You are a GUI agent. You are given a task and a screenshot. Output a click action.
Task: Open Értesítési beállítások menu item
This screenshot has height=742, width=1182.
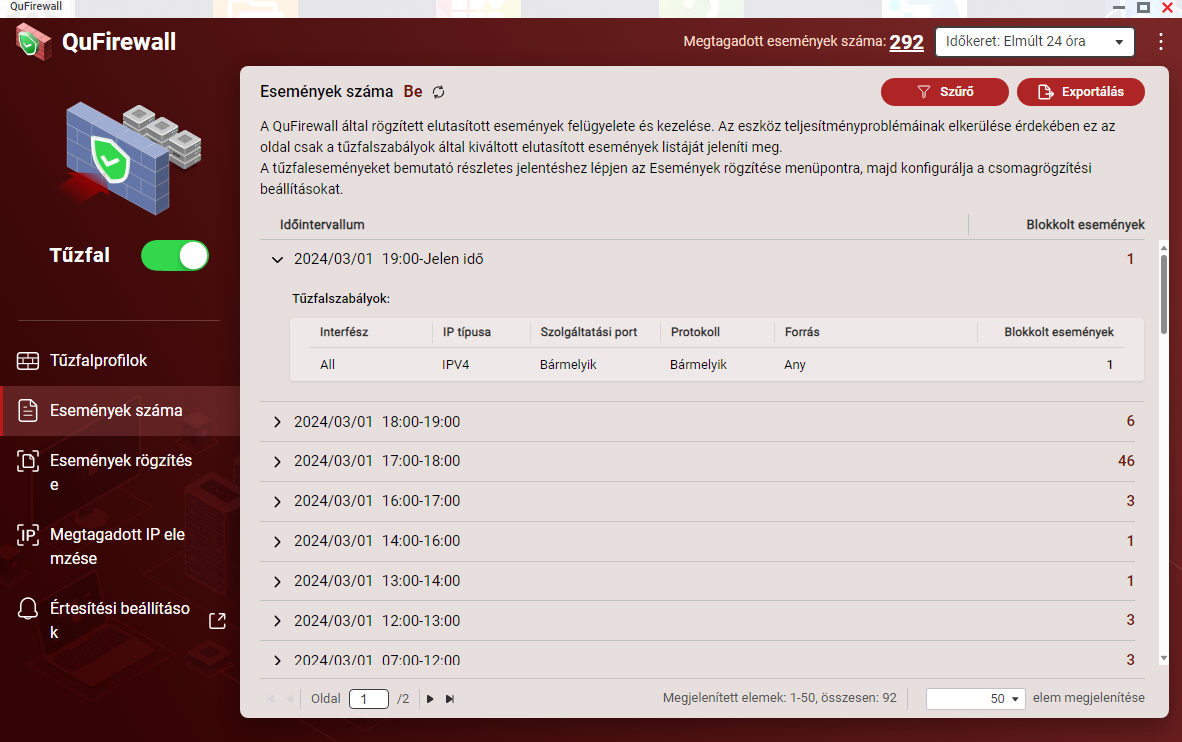121,620
